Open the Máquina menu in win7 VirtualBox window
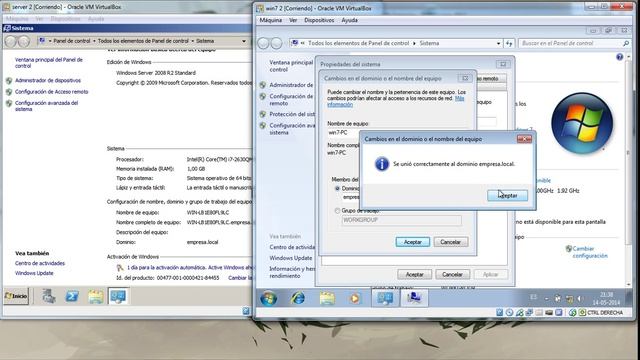The width and height of the screenshot is (640, 360). [271, 20]
